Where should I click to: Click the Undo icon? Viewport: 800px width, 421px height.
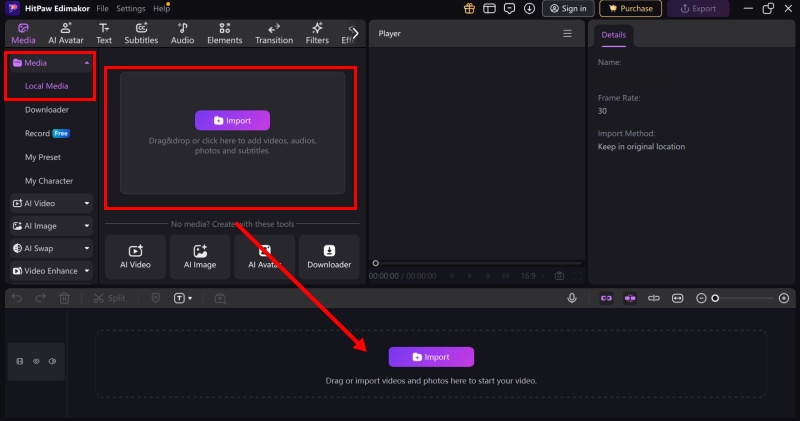click(17, 298)
